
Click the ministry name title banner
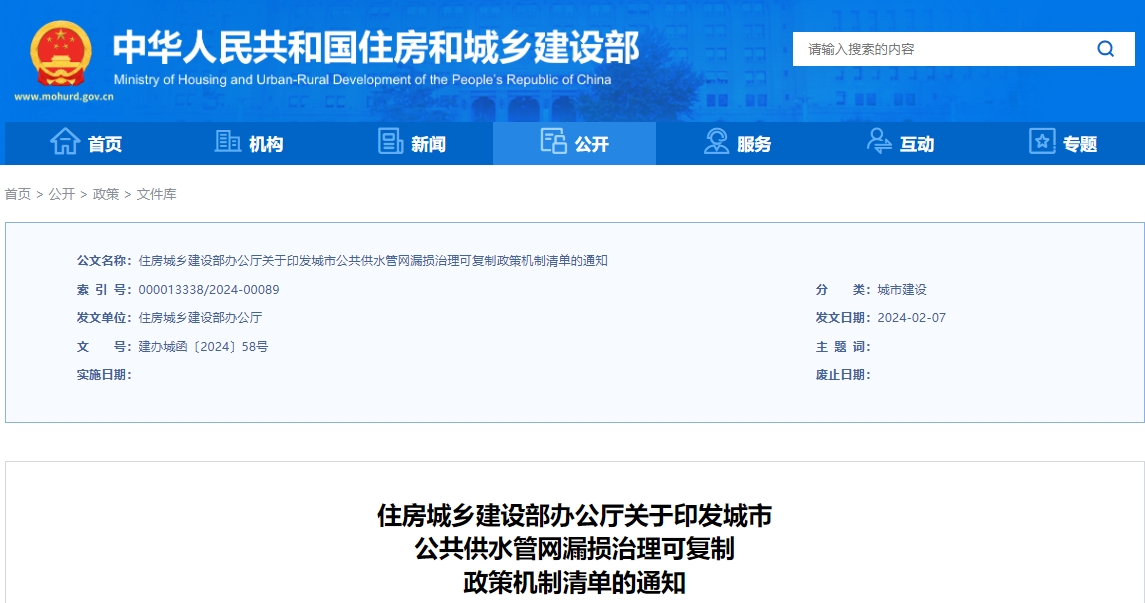(x=375, y=48)
